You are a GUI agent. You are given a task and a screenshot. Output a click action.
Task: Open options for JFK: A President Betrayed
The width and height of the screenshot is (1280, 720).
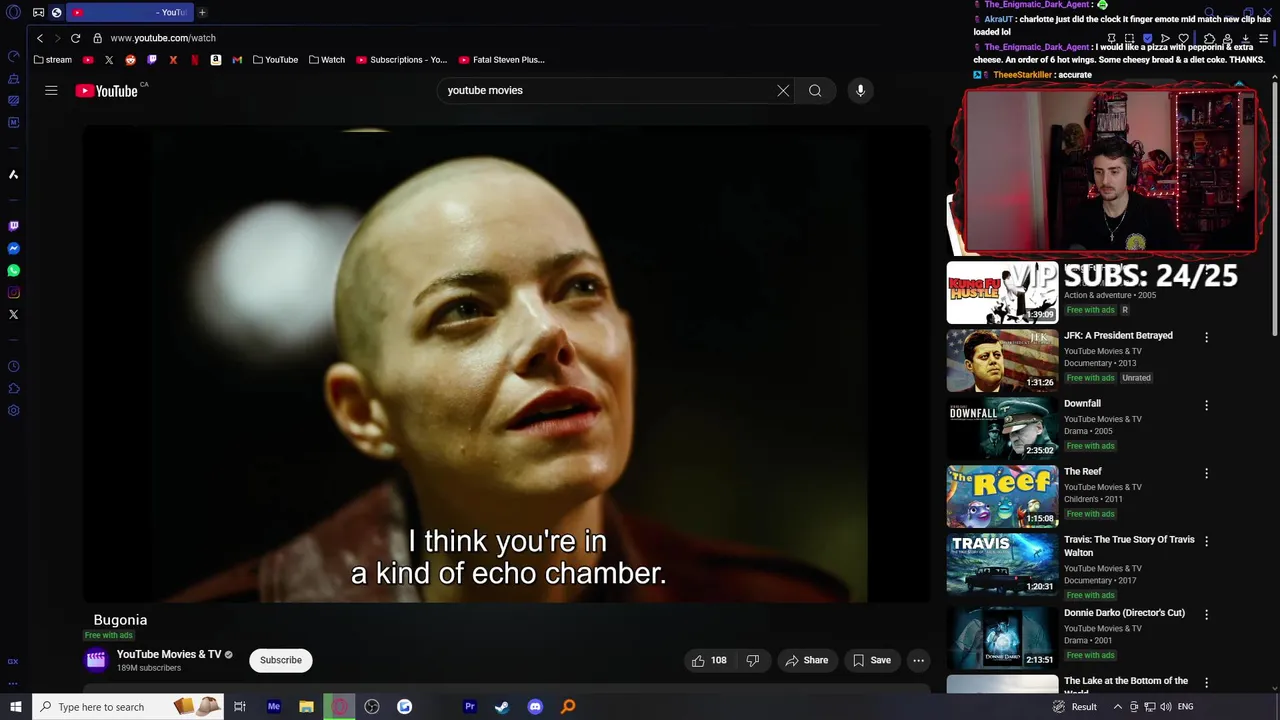pos(1206,337)
